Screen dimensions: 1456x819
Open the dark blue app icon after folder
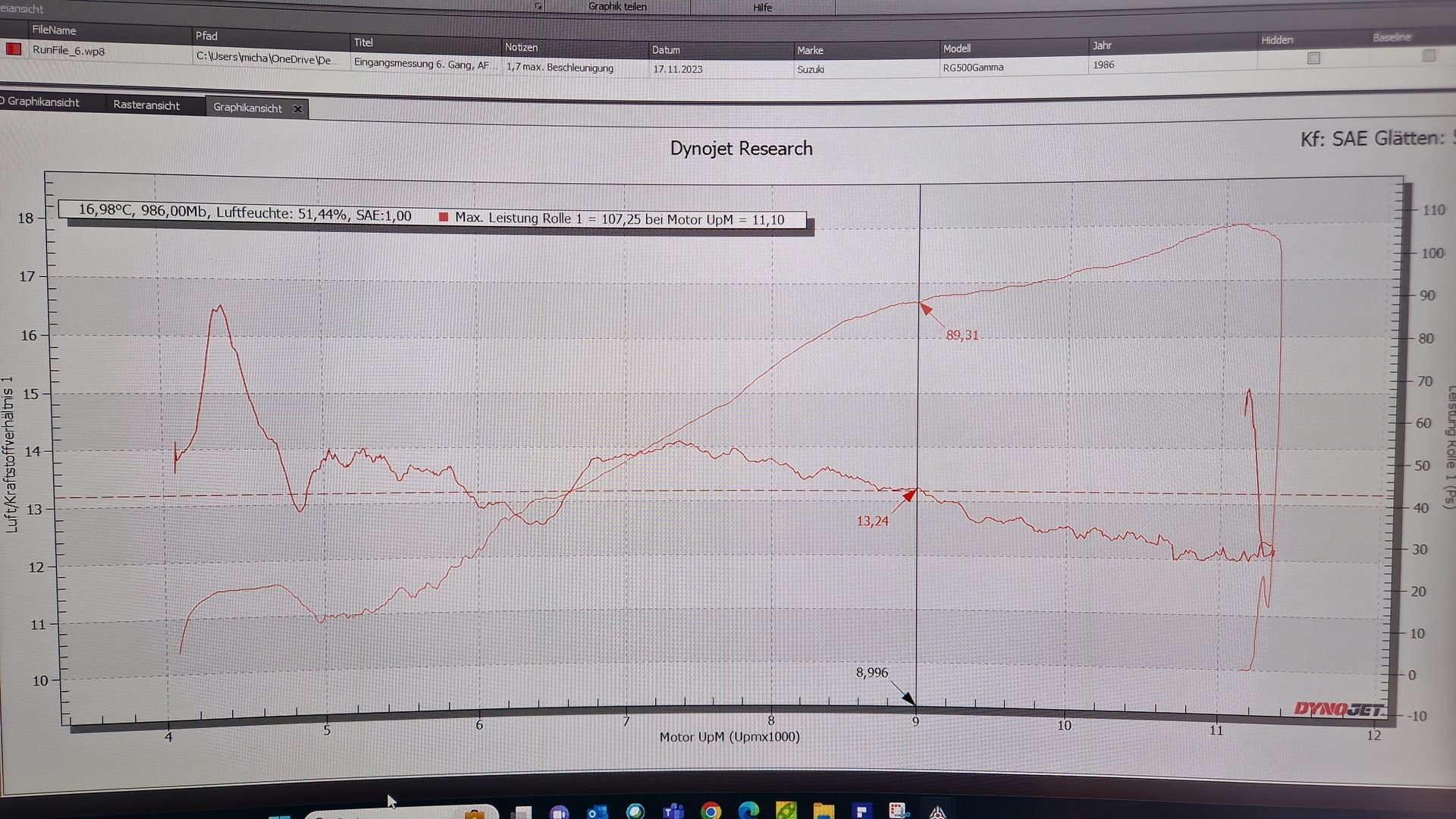pyautogui.click(x=861, y=811)
